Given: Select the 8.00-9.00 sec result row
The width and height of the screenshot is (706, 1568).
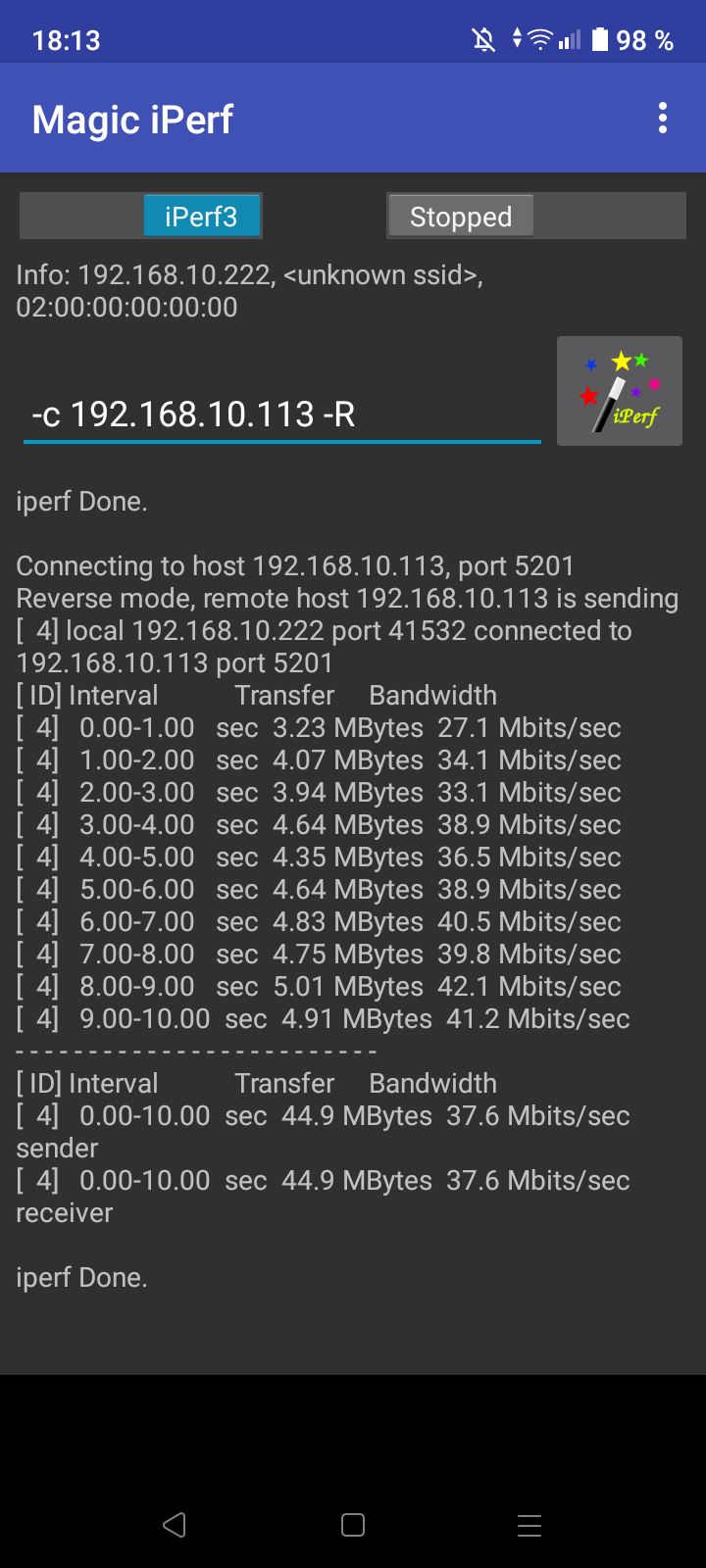Looking at the screenshot, I should click(319, 987).
